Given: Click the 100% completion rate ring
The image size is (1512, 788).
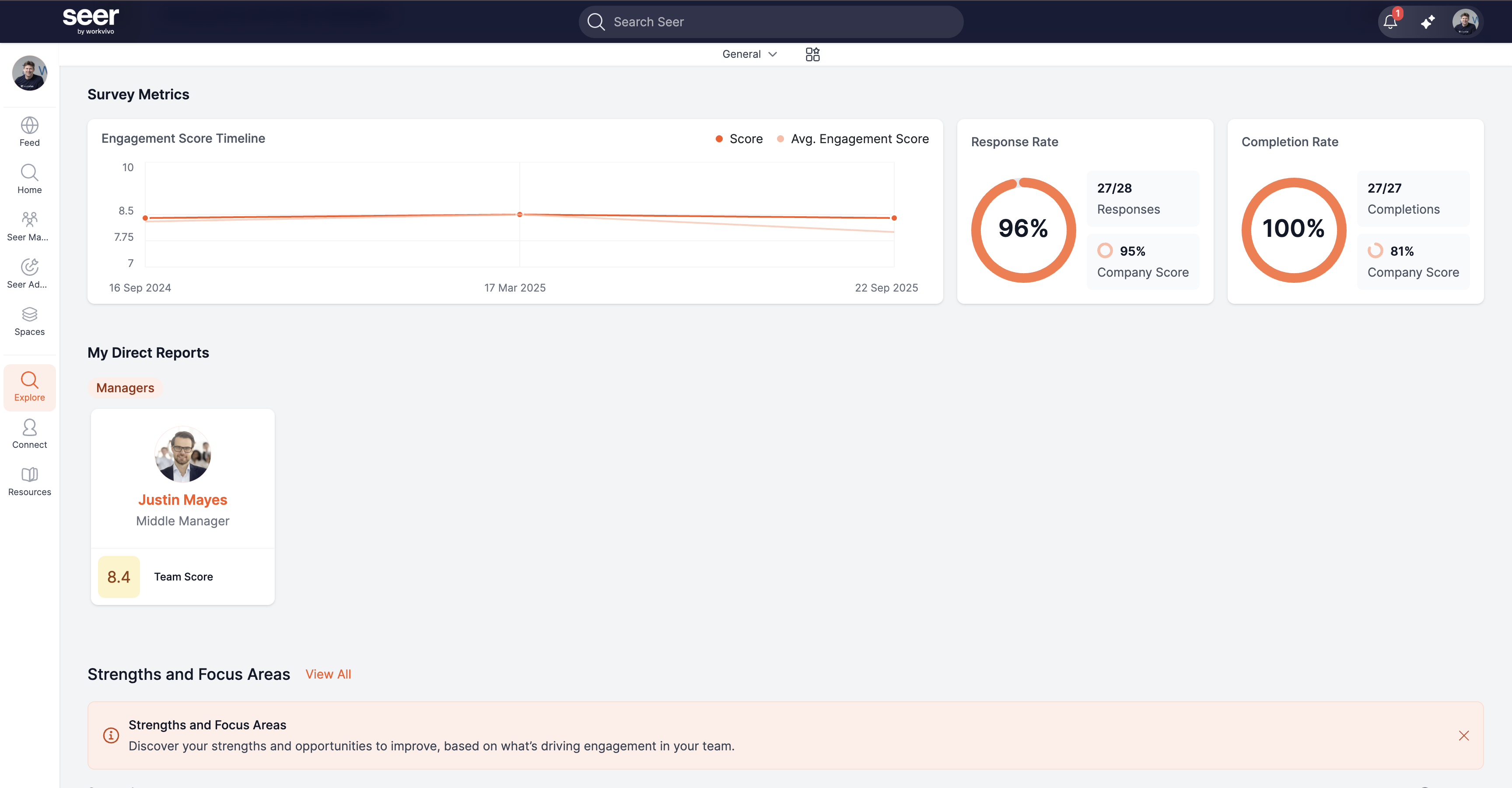Looking at the screenshot, I should (x=1294, y=229).
